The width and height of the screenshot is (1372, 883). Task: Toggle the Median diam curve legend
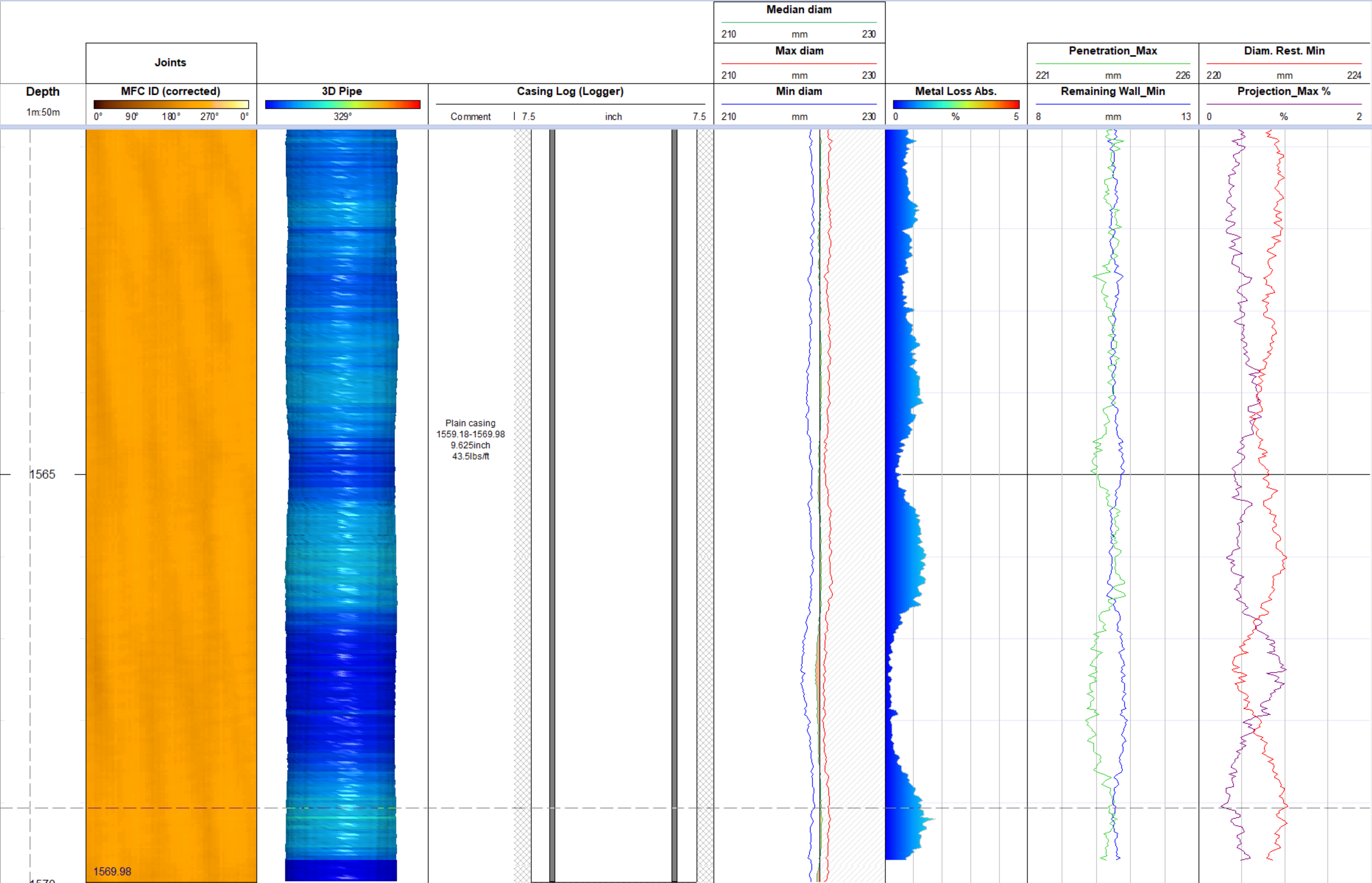click(799, 10)
